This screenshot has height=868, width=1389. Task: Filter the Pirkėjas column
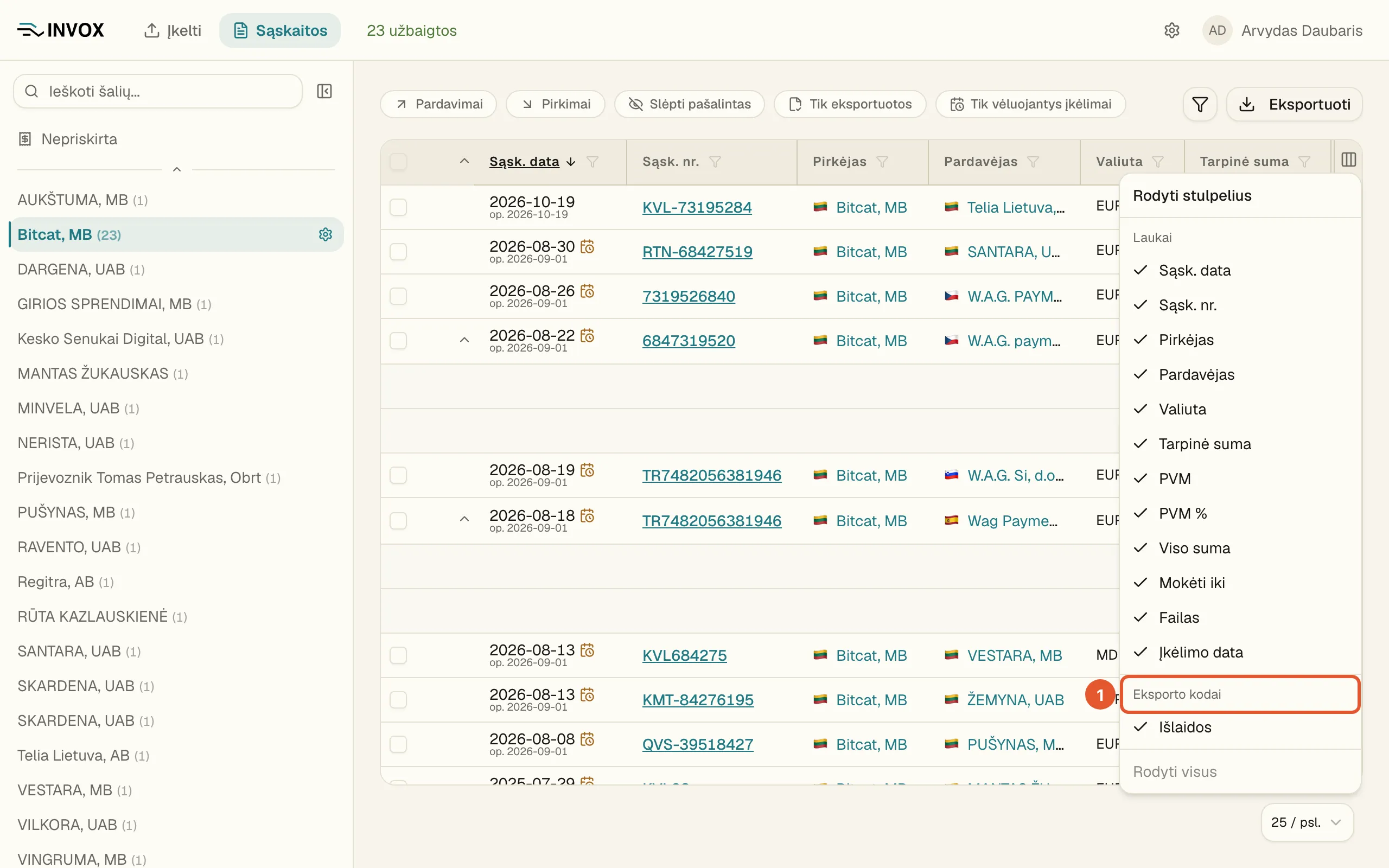click(882, 162)
